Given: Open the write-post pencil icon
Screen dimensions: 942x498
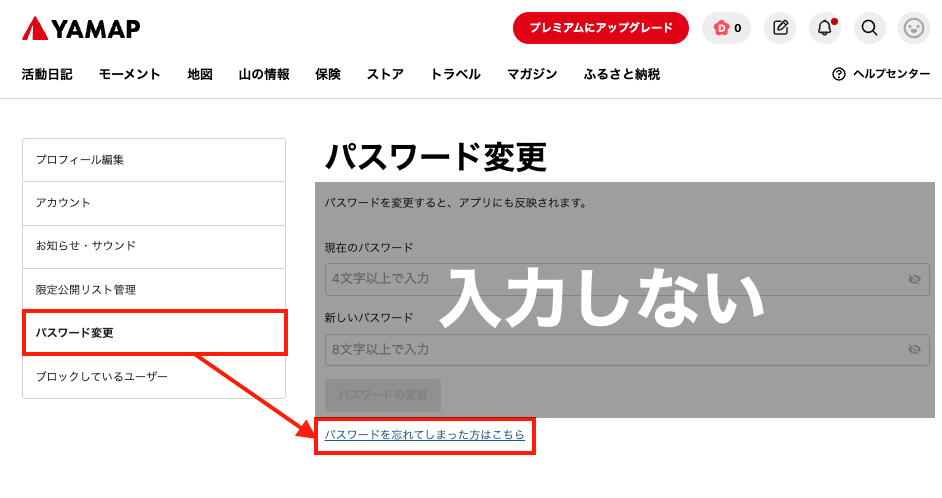Looking at the screenshot, I should click(x=780, y=28).
